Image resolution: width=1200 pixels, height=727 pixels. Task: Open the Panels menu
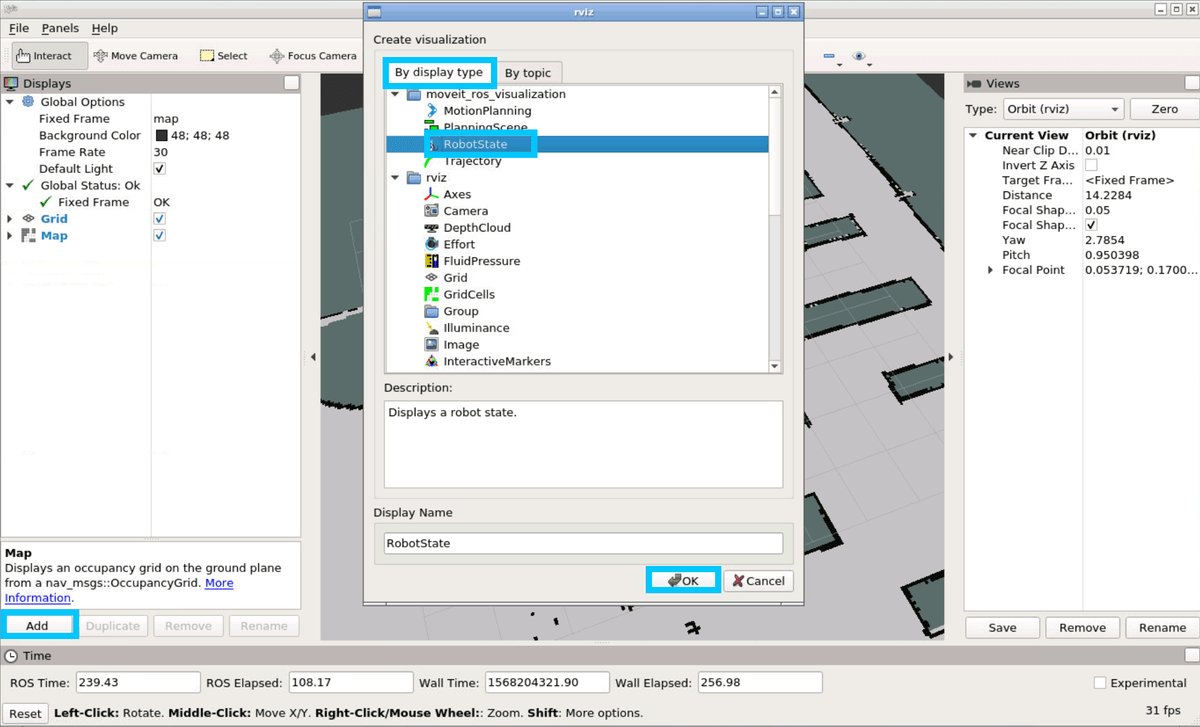click(60, 28)
